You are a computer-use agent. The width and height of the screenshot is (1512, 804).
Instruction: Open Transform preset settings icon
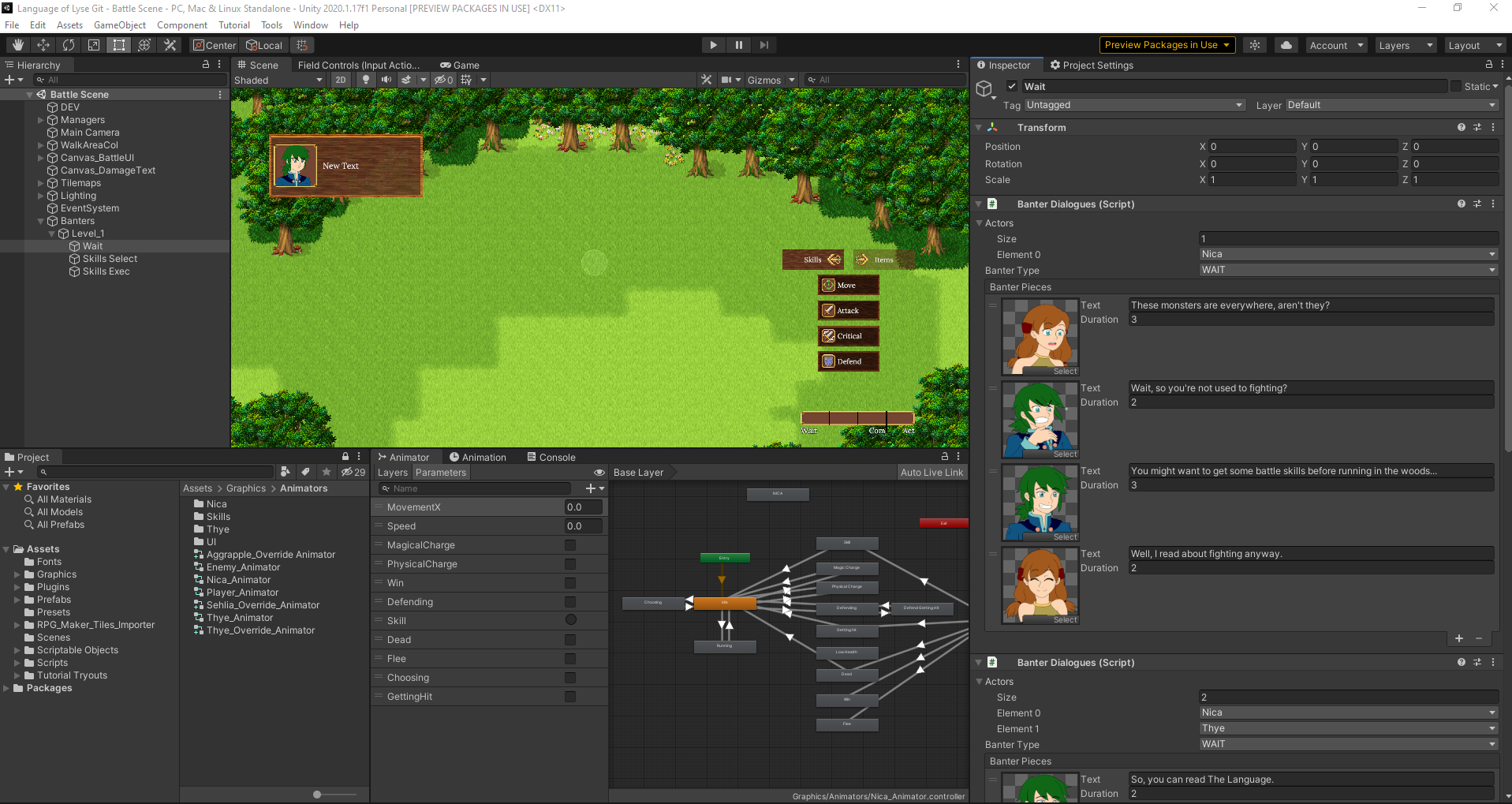click(x=1477, y=127)
